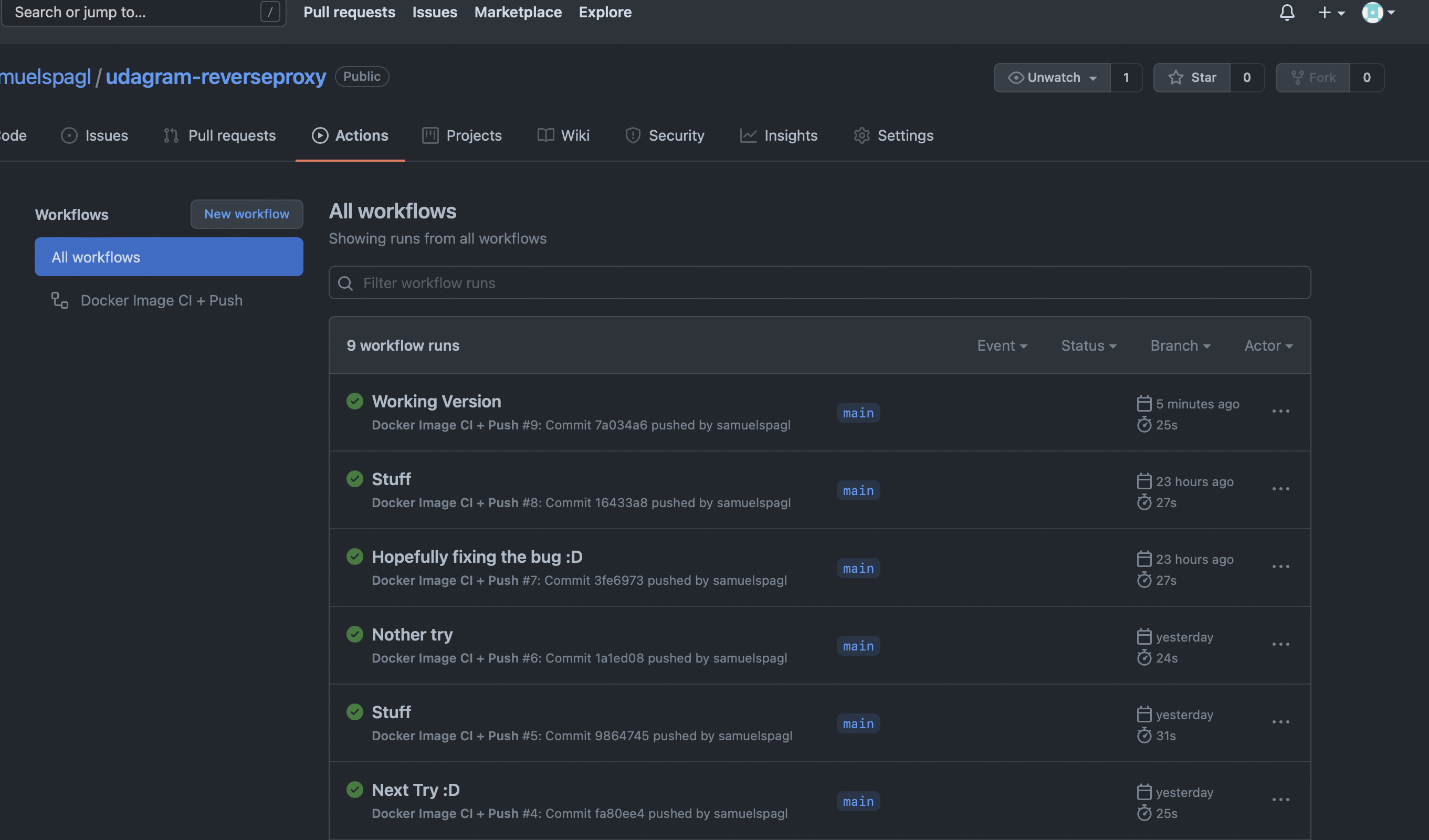
Task: Expand the Status filter dropdown
Action: 1088,346
